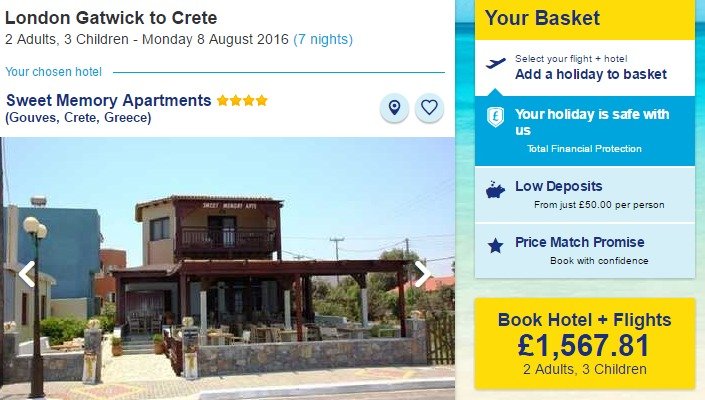Click the hotel four-star rating

(242, 100)
